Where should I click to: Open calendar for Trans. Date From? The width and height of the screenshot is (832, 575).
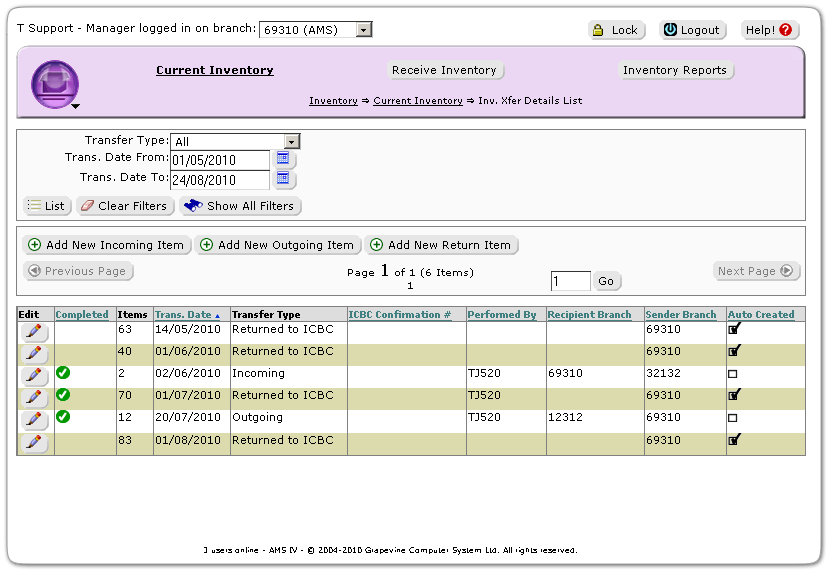[x=283, y=159]
